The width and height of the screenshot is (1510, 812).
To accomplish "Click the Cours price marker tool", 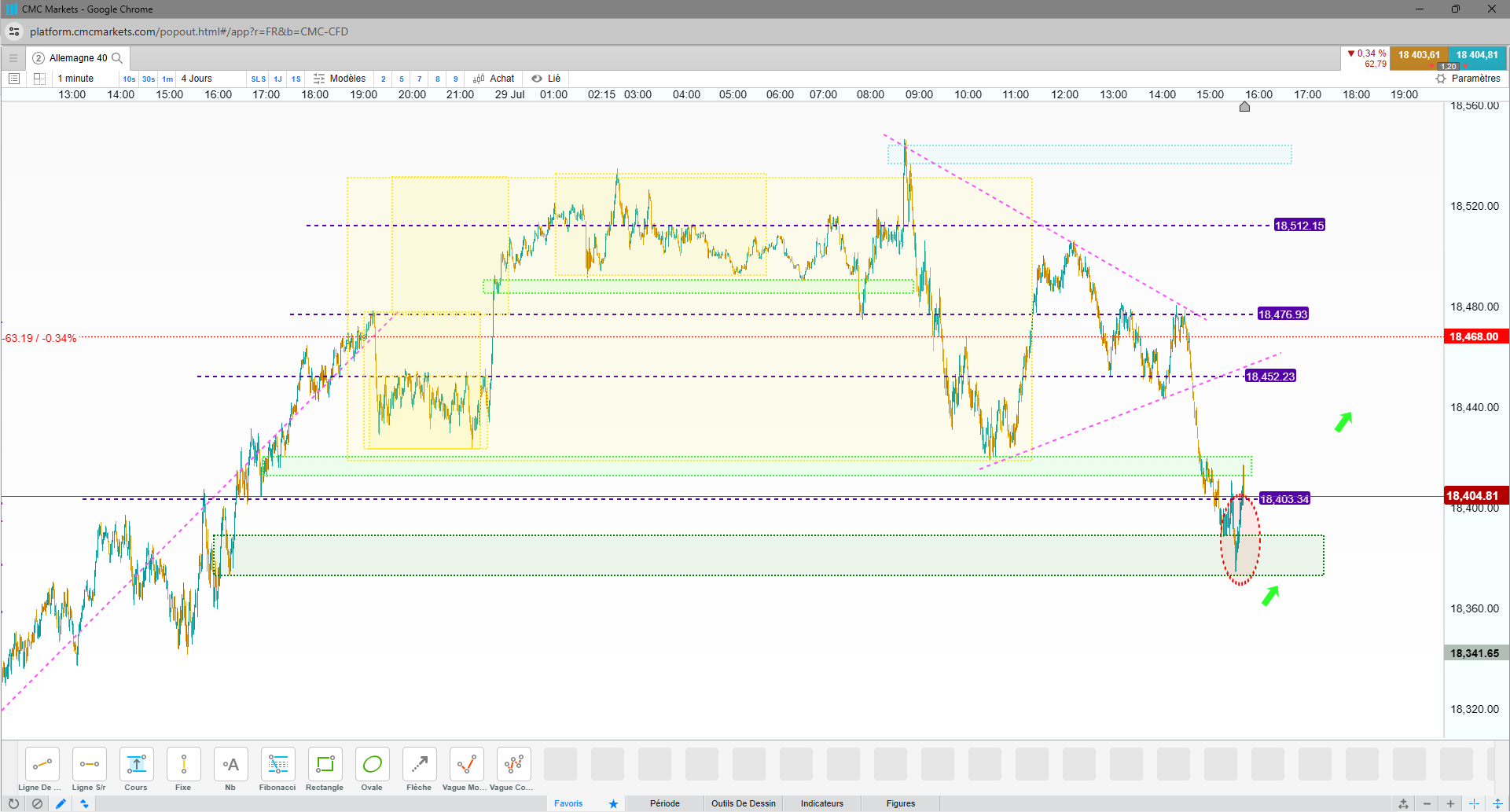I will click(x=136, y=764).
